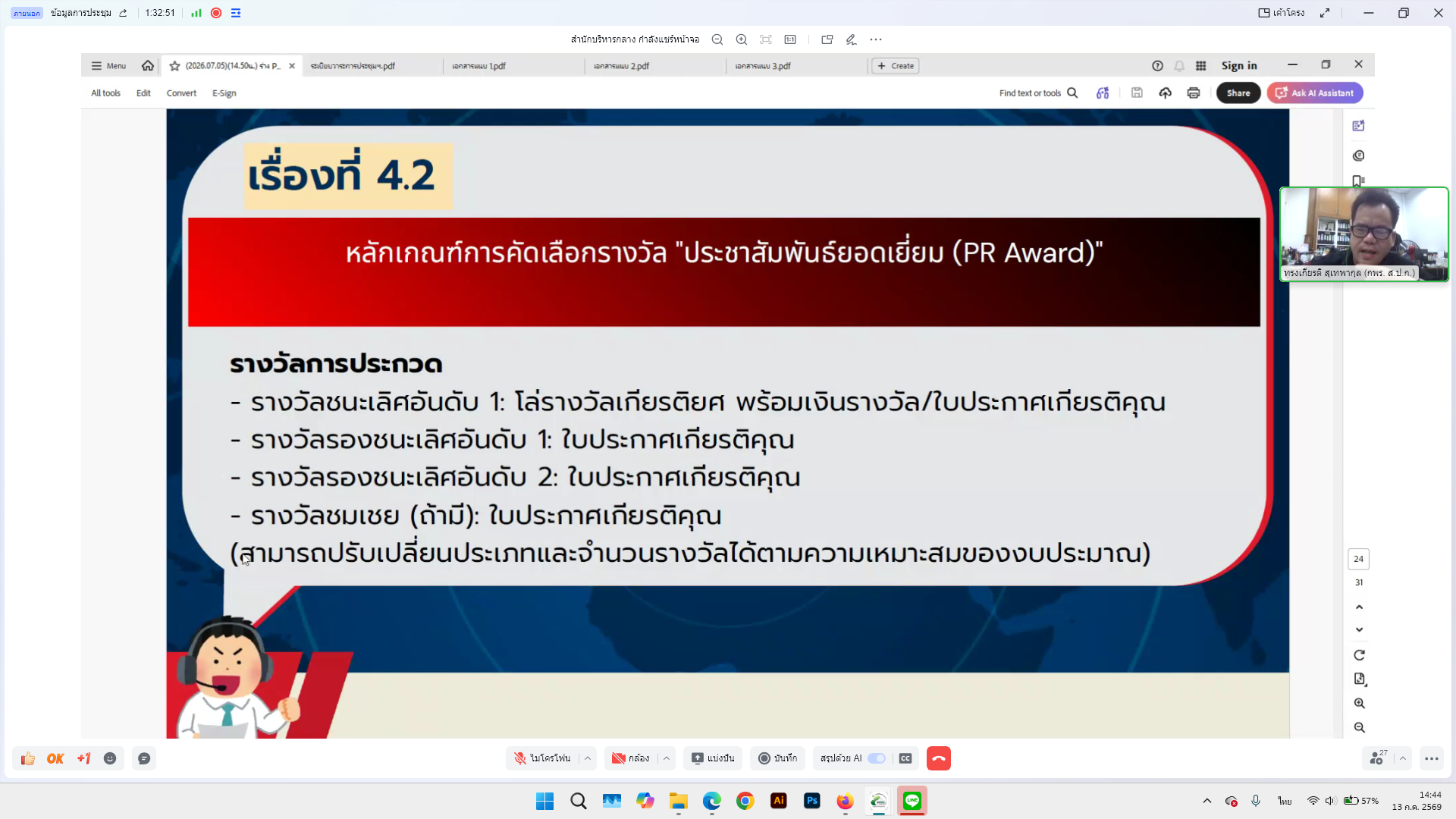
Task: Open the emoji reaction picker
Action: tap(110, 758)
